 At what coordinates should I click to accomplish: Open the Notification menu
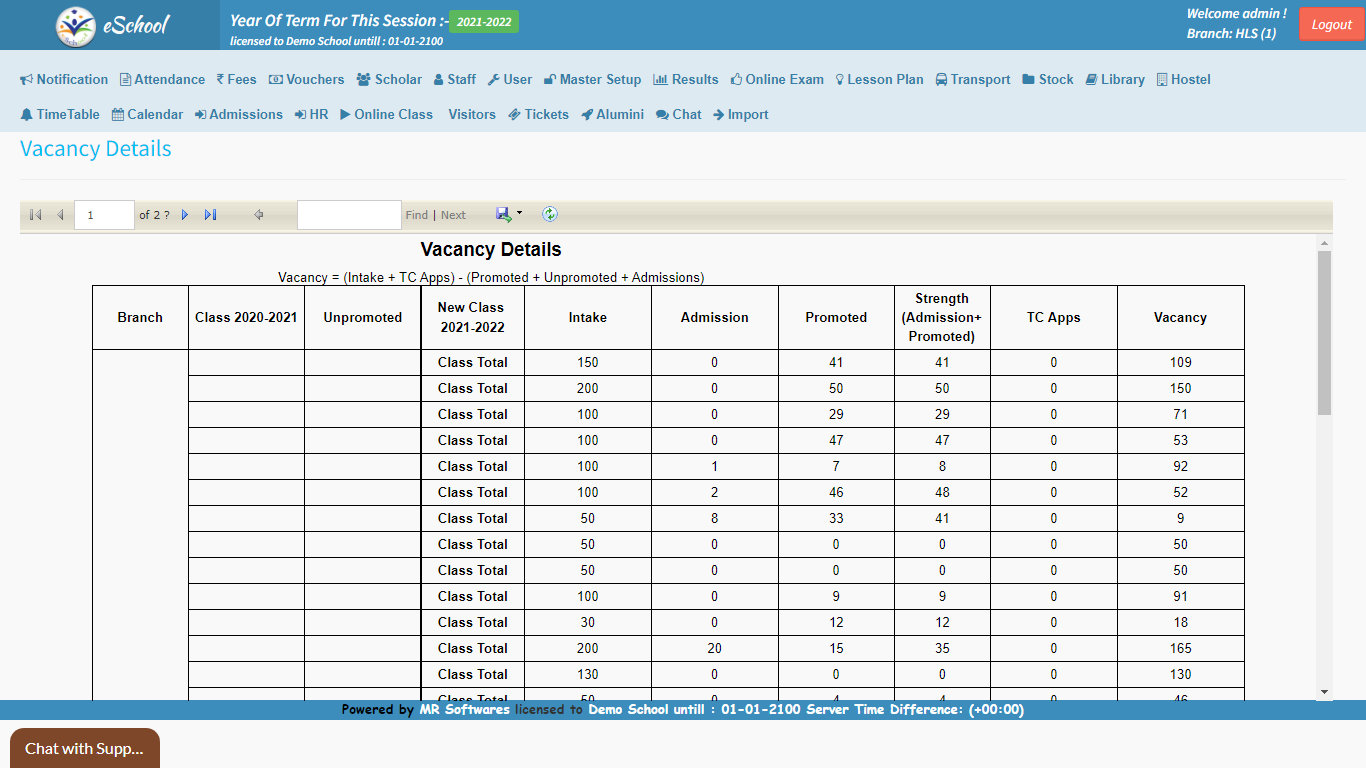tap(64, 80)
